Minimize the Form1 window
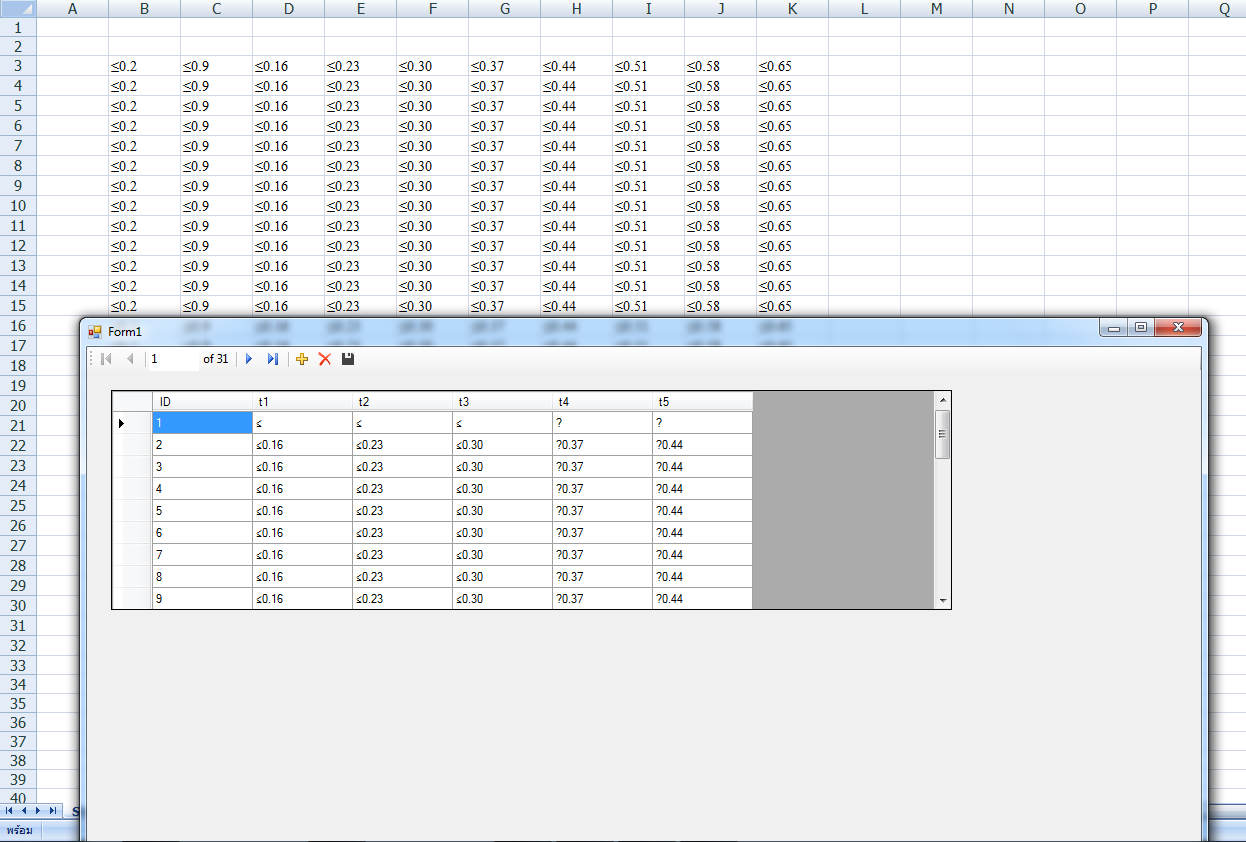The height and width of the screenshot is (842, 1246). (1115, 328)
